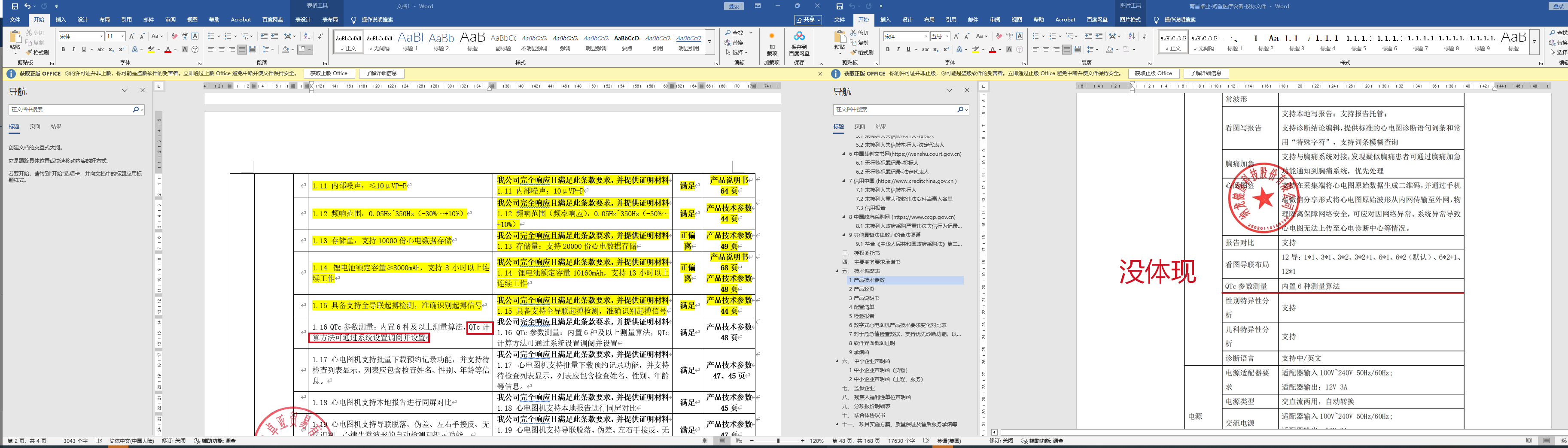1568x448 pixels.
Task: Decrease indent in left window paragraph group
Action: coord(264,36)
